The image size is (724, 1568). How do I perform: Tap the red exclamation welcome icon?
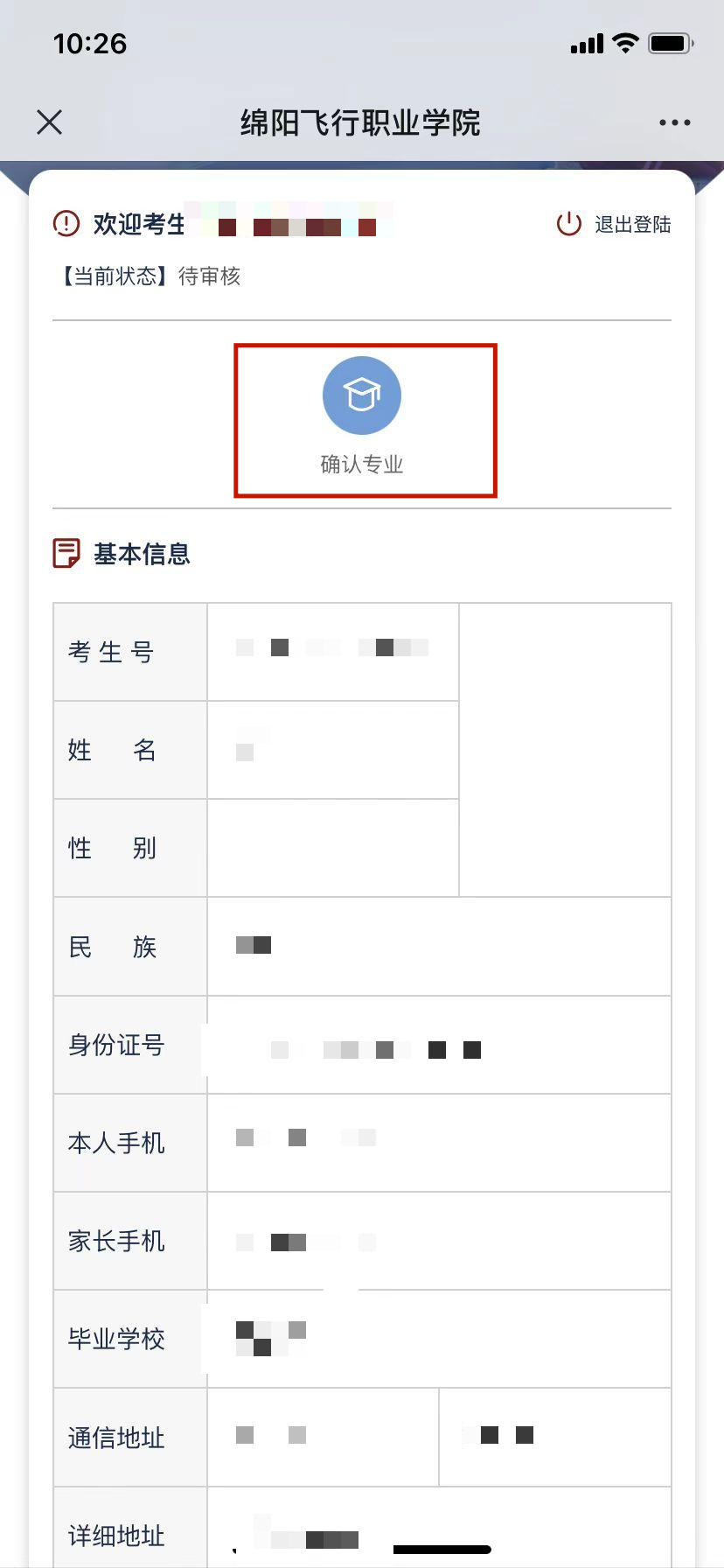click(x=66, y=224)
